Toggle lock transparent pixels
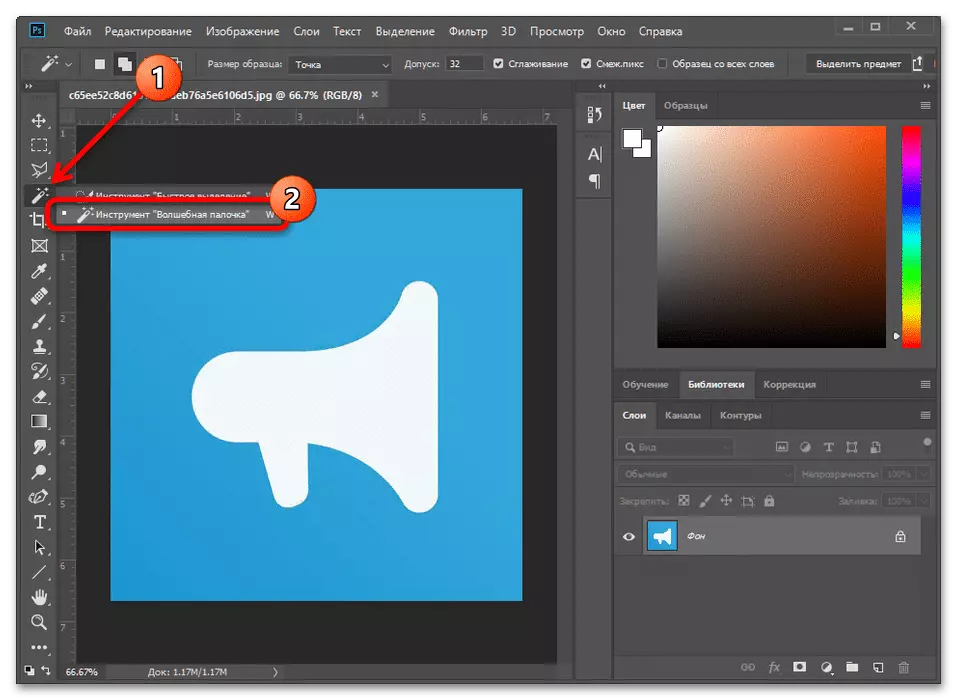957x700 pixels. (x=684, y=501)
